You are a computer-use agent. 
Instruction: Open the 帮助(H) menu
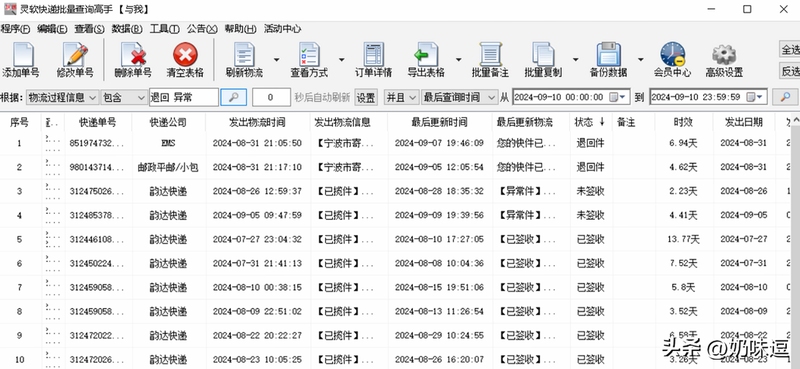pos(240,29)
